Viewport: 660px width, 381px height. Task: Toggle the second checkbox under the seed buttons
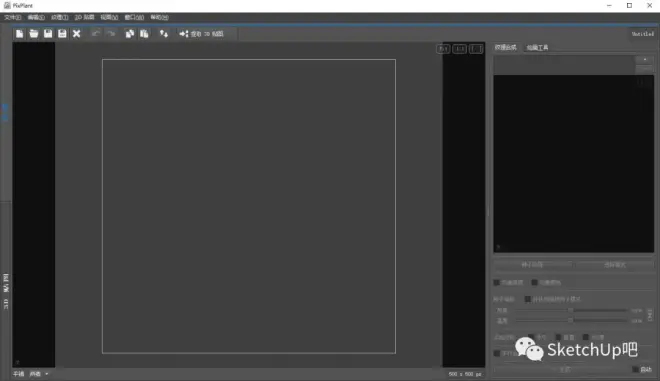click(535, 282)
